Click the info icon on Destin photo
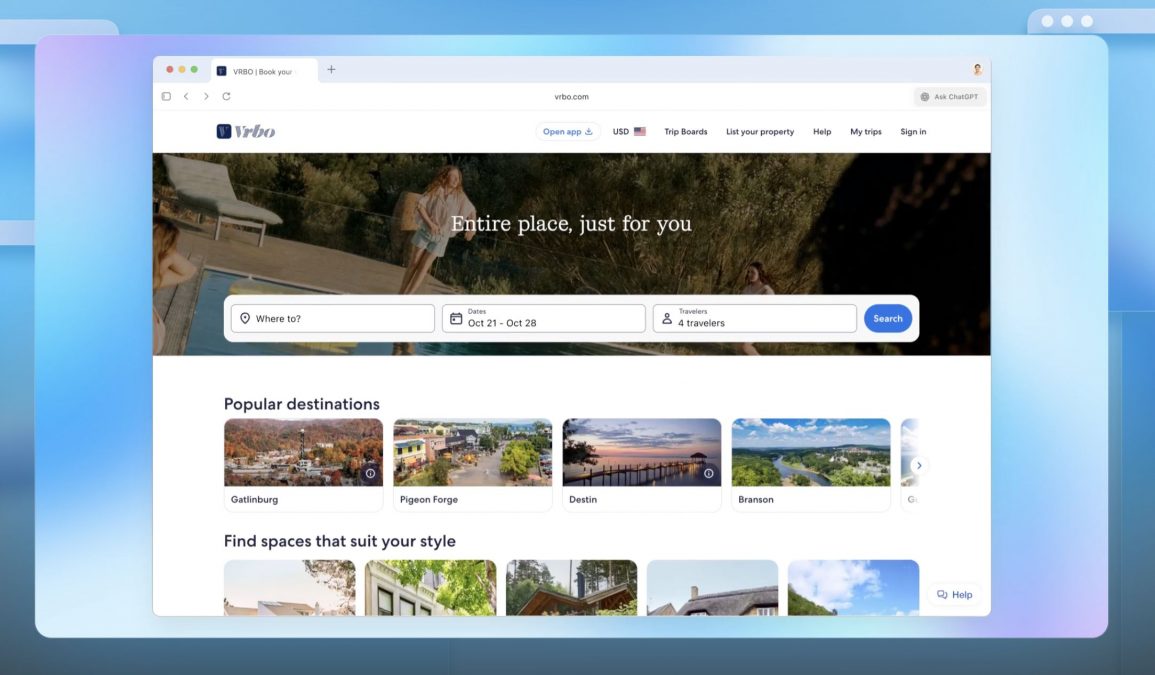 point(709,473)
